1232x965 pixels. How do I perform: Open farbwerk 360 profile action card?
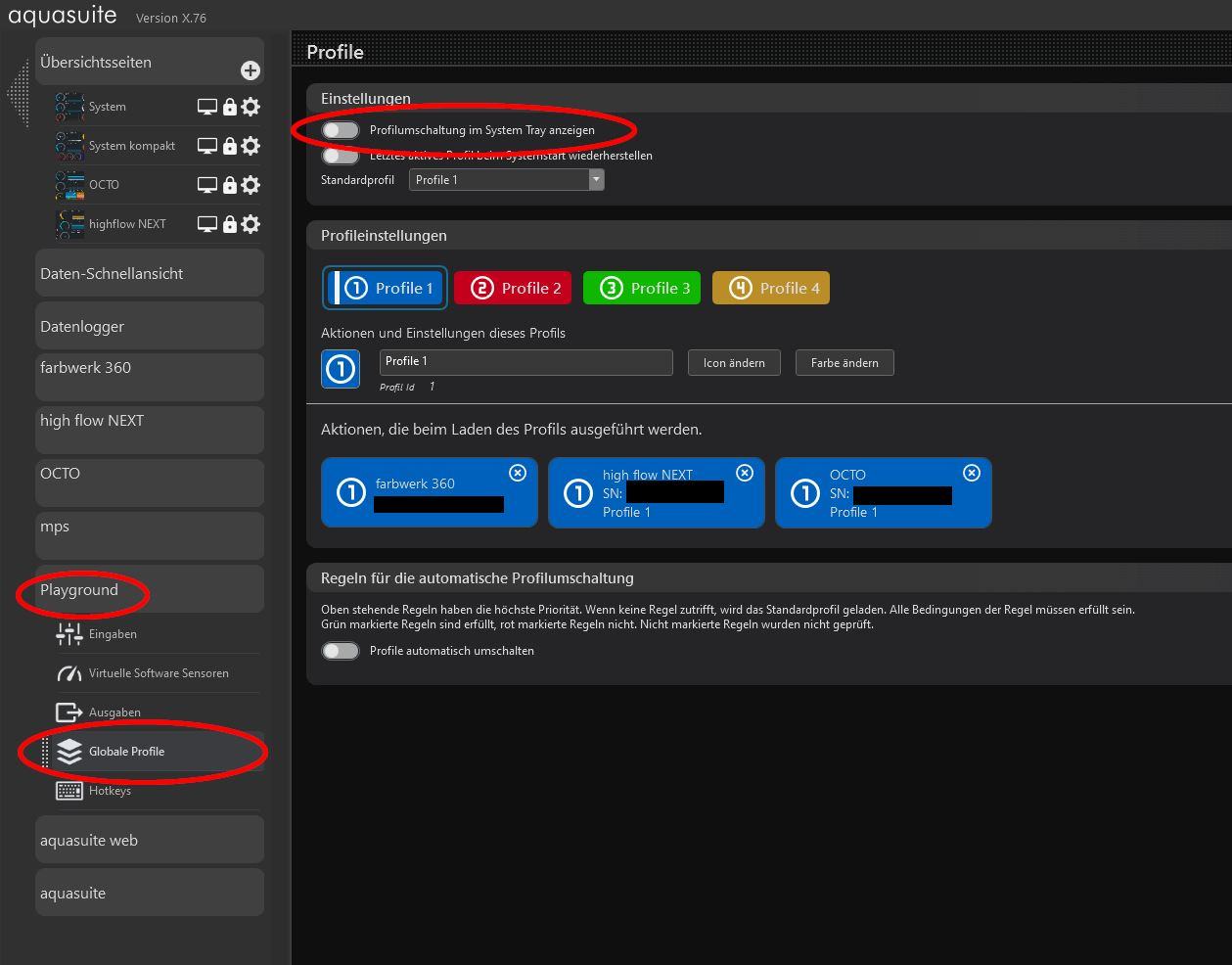pyautogui.click(x=430, y=492)
